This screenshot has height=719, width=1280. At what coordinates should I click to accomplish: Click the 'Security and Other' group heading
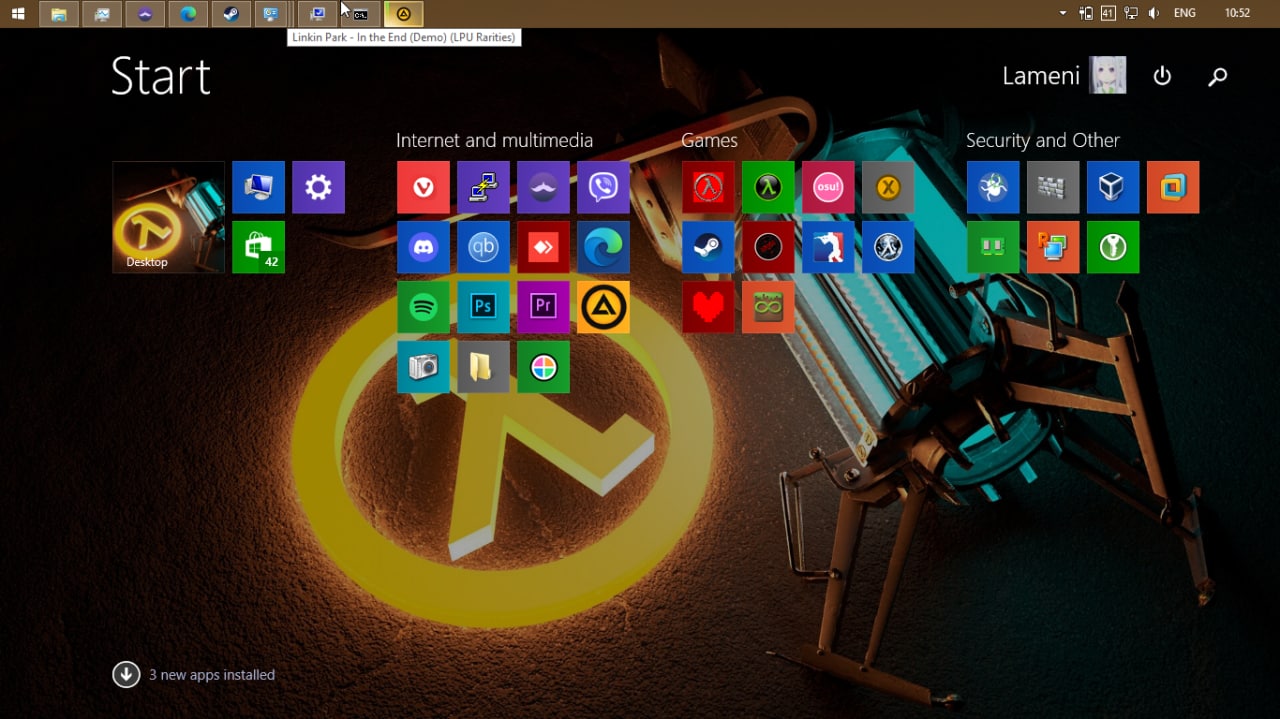[1042, 140]
